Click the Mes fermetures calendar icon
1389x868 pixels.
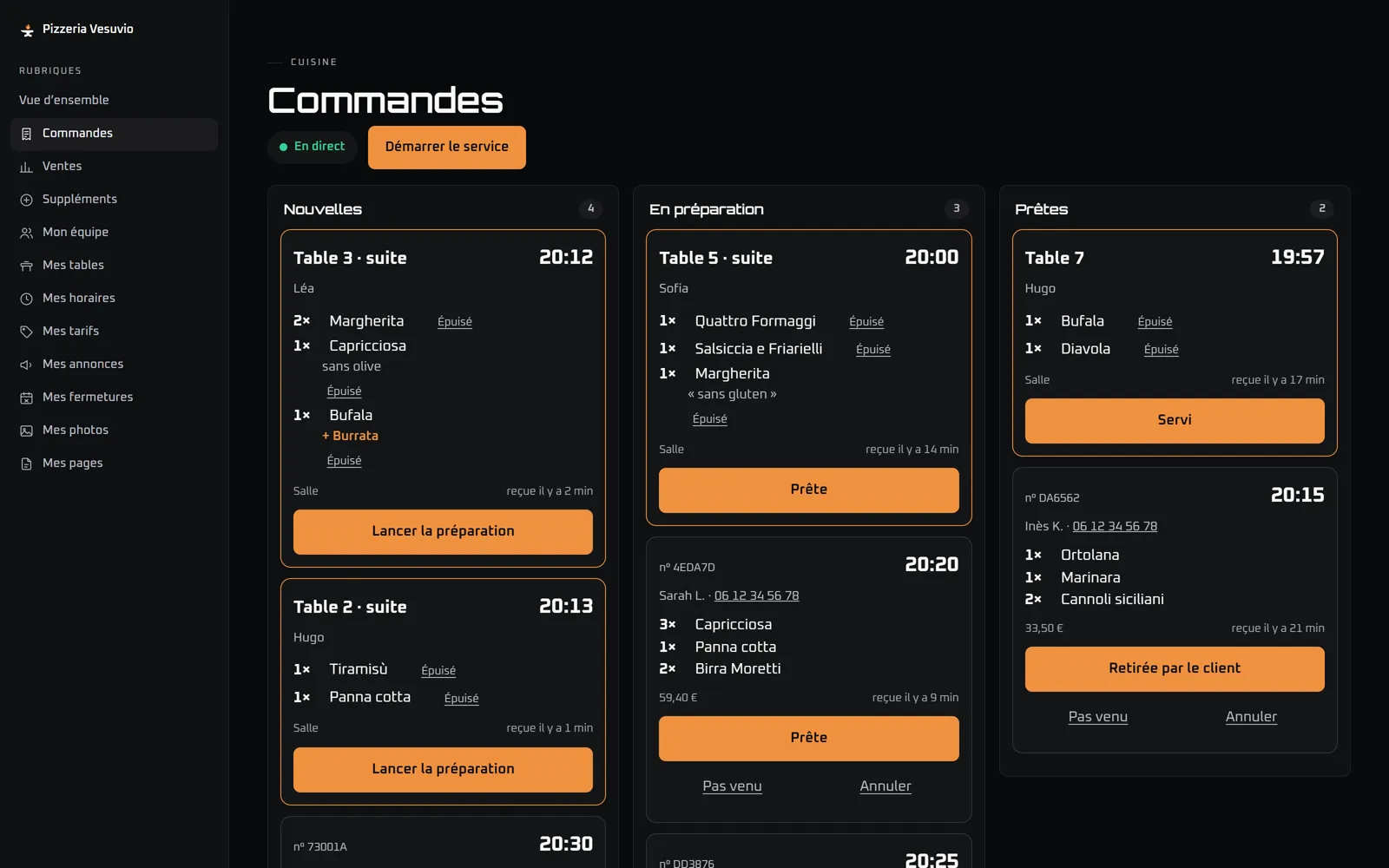26,398
